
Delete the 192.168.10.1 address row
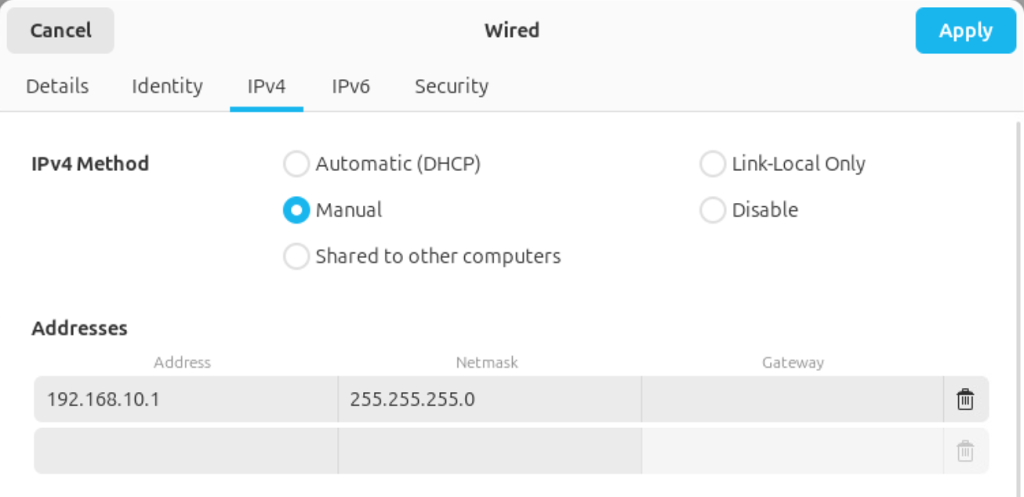pyautogui.click(x=965, y=400)
